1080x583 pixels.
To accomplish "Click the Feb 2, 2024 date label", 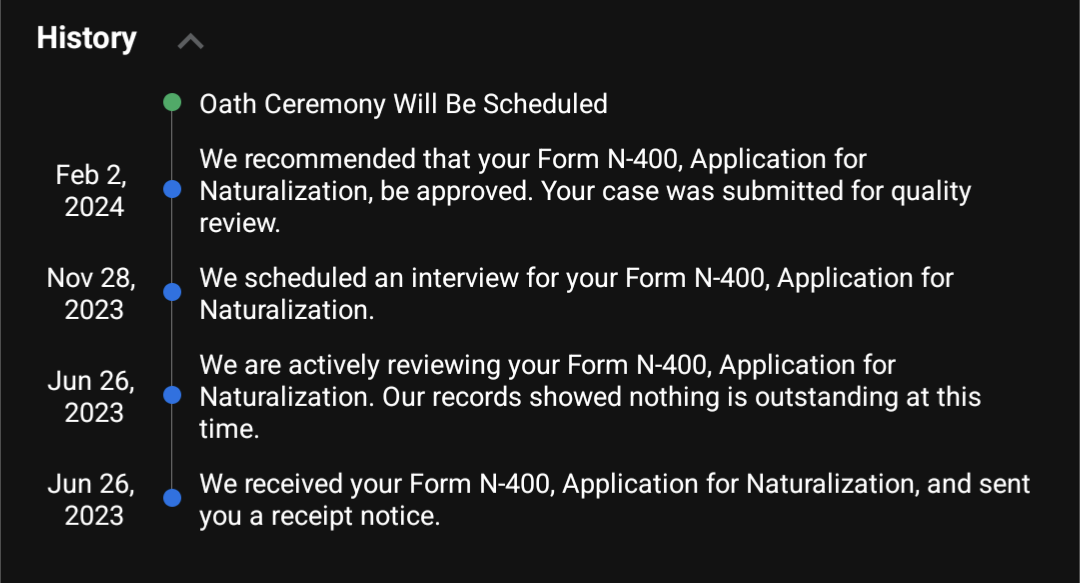I will [92, 191].
